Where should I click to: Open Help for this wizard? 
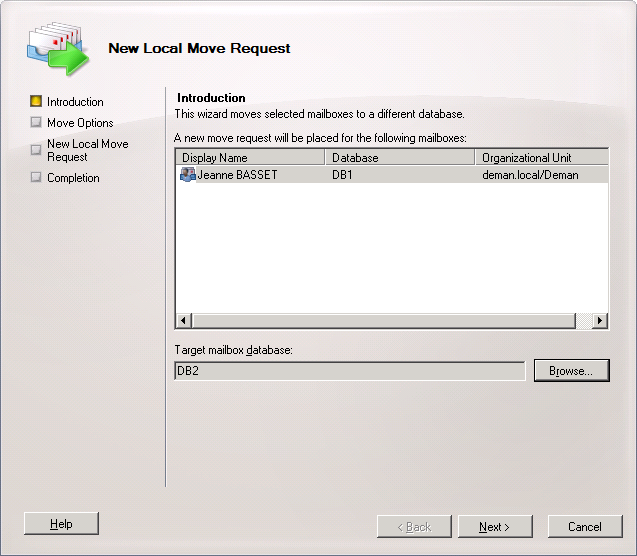[x=61, y=524]
